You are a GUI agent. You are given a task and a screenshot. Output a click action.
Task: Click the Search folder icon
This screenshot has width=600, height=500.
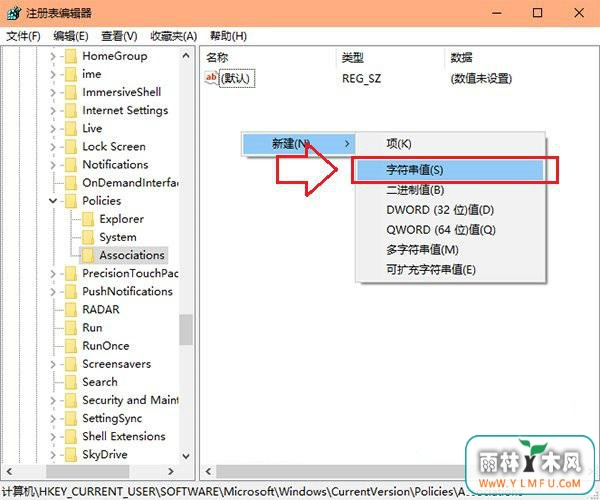(x=71, y=382)
